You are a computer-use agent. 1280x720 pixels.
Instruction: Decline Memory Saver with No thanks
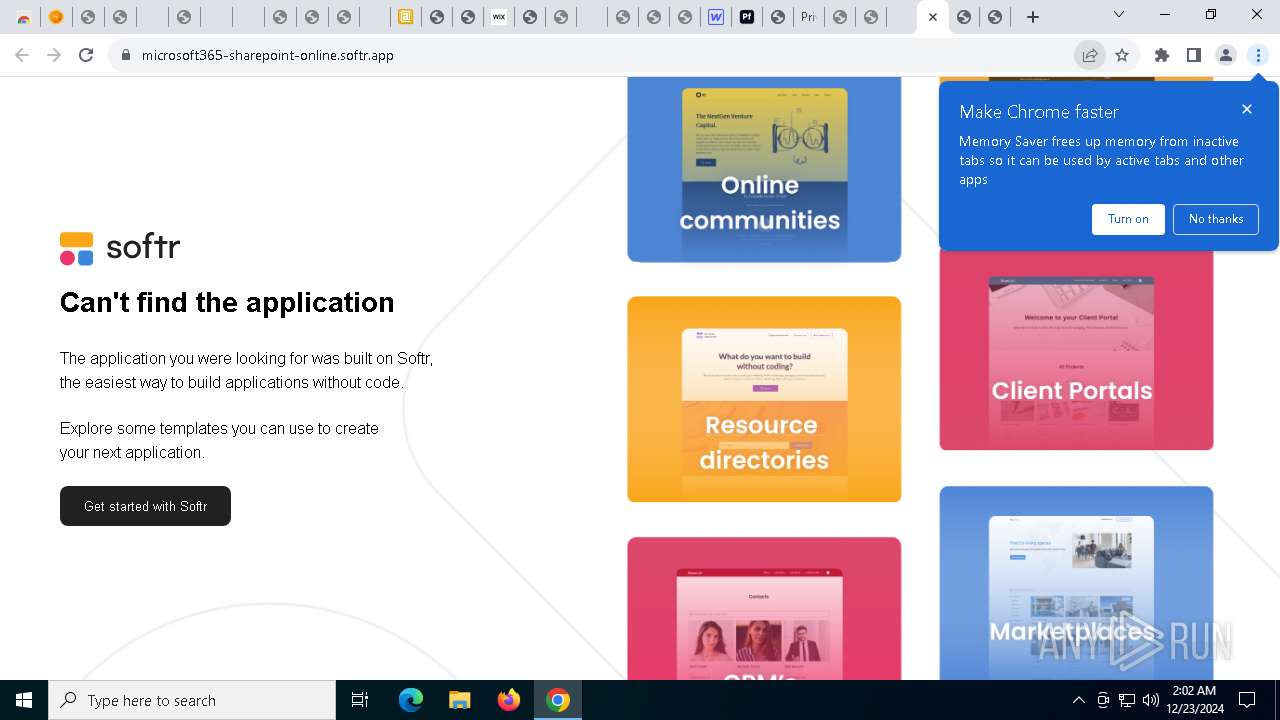tap(1216, 219)
